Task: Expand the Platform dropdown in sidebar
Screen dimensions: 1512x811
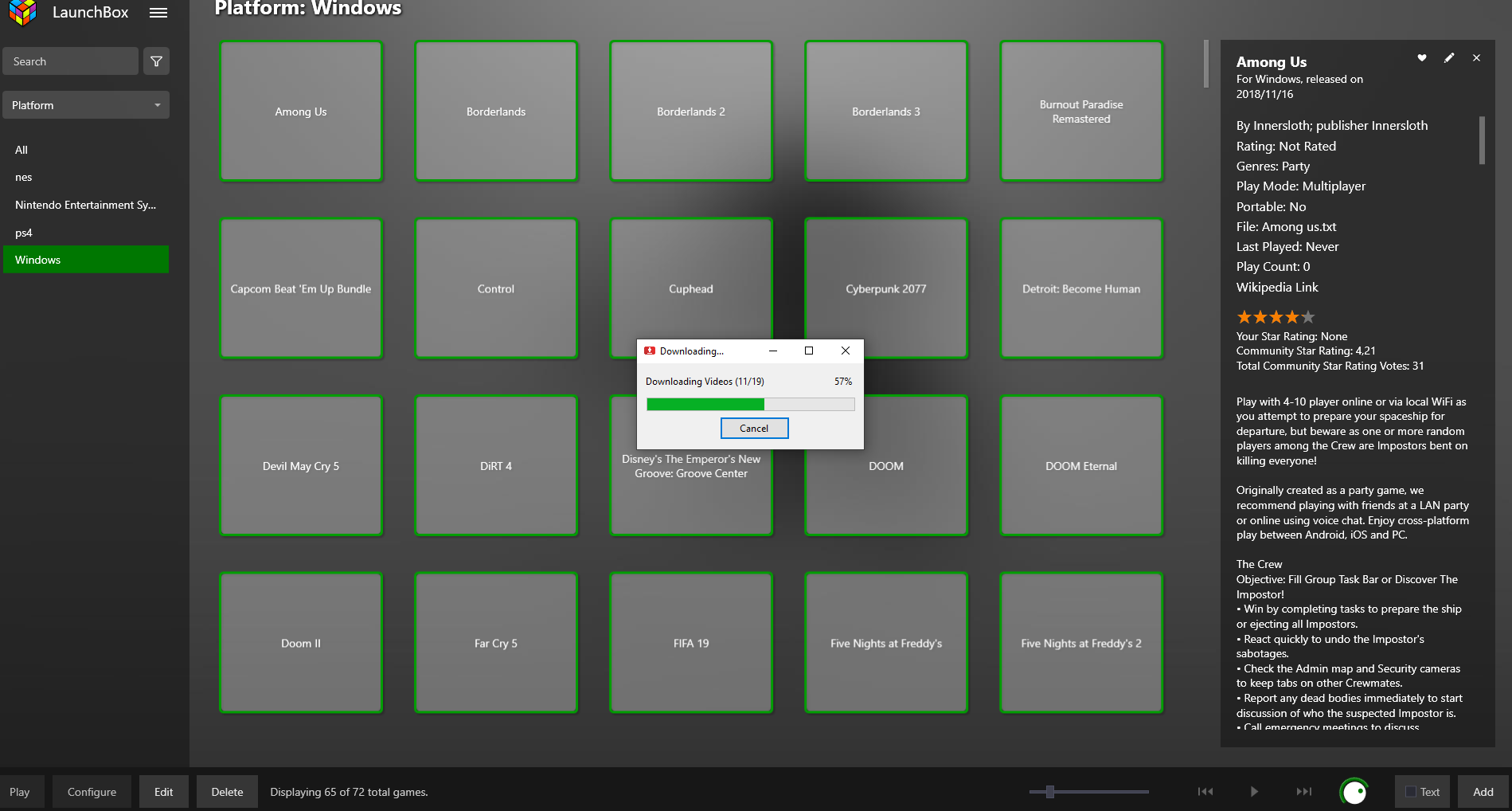Action: click(x=86, y=105)
